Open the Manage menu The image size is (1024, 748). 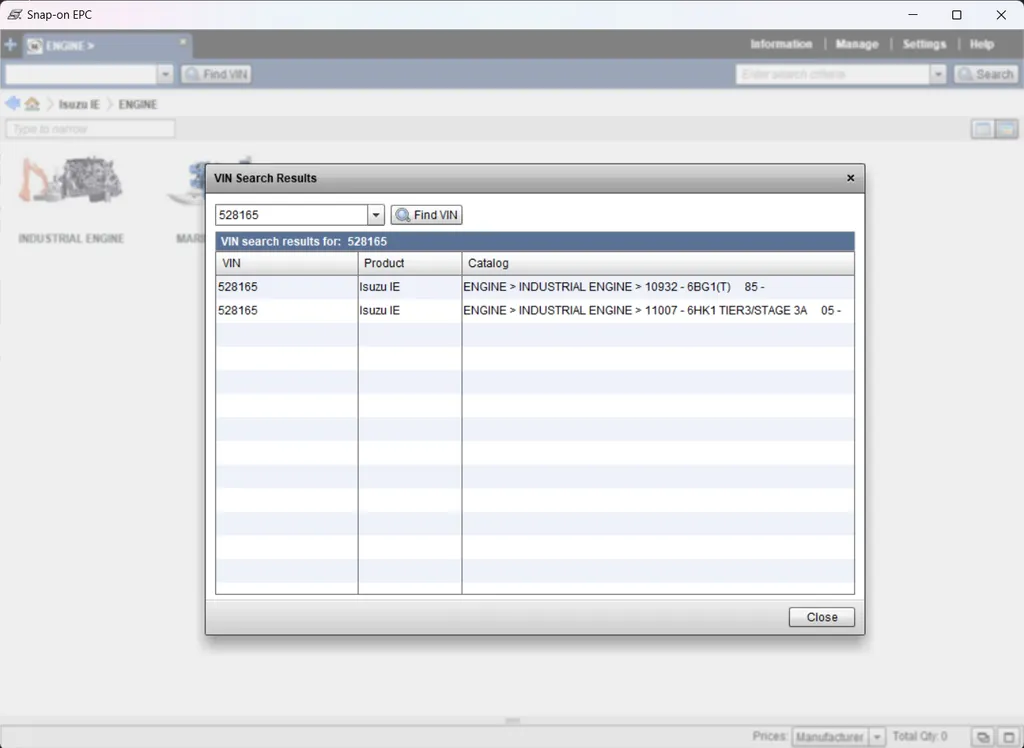pos(857,44)
